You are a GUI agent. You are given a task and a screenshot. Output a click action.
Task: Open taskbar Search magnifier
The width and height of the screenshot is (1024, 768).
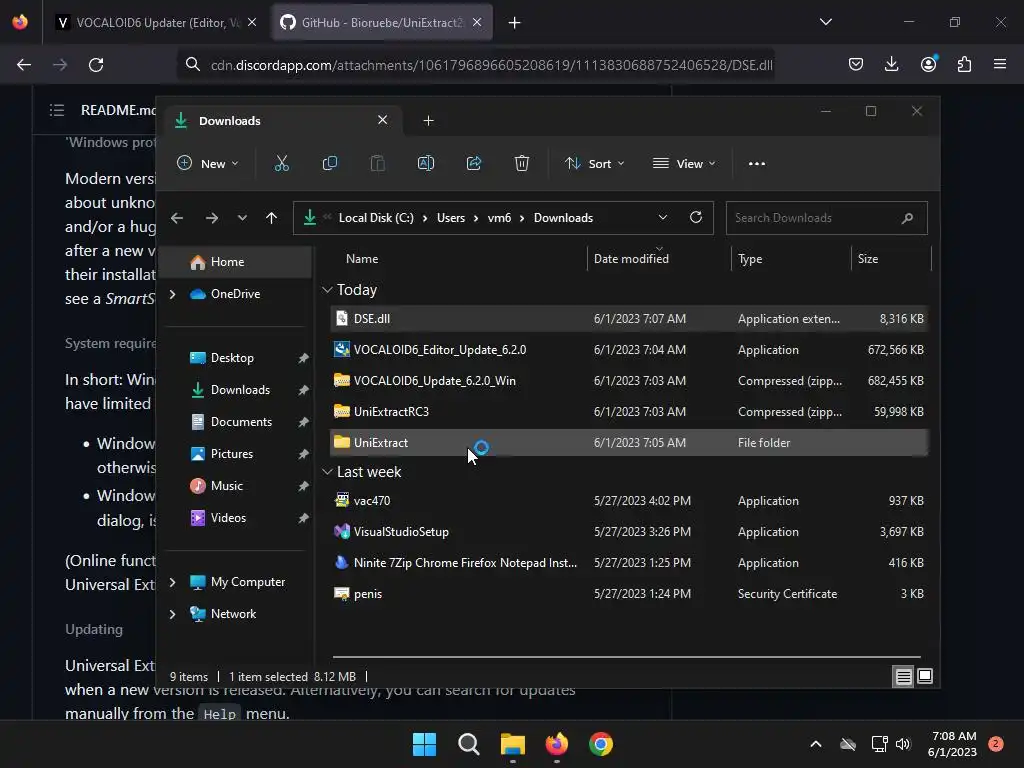[469, 744]
